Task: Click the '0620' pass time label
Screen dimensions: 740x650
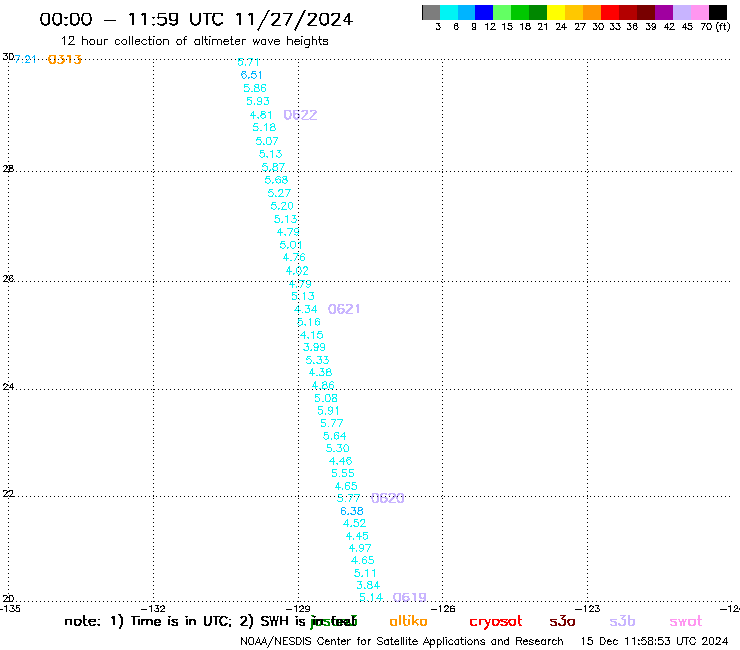Action: click(x=387, y=498)
